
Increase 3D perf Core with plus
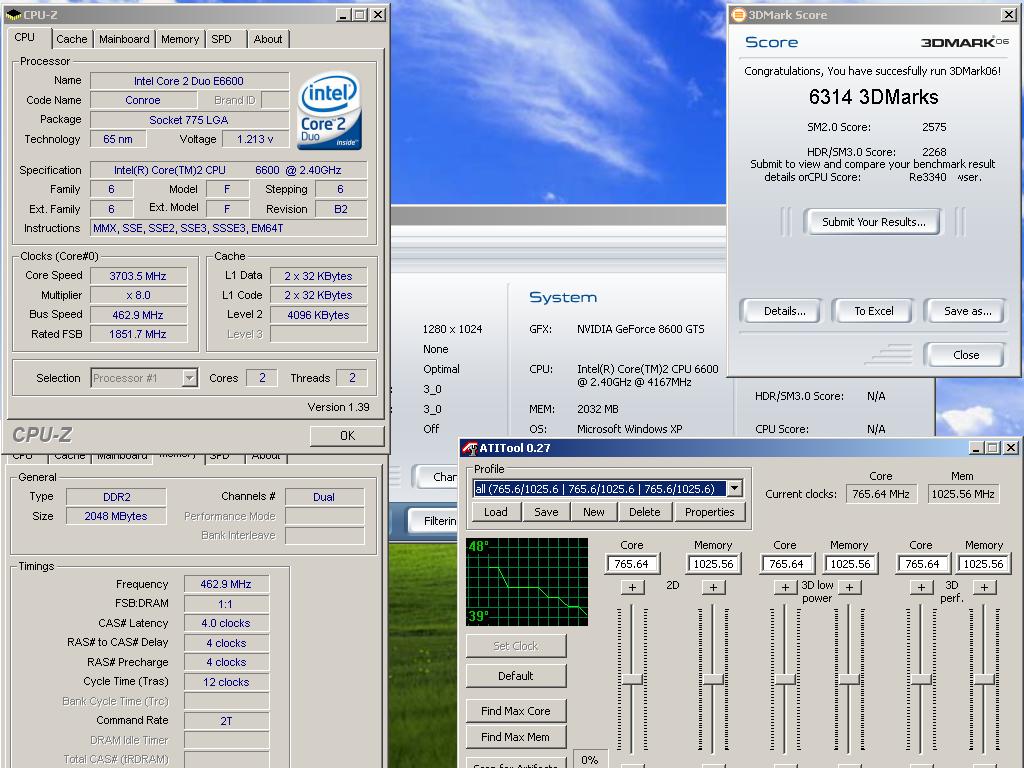coord(921,587)
